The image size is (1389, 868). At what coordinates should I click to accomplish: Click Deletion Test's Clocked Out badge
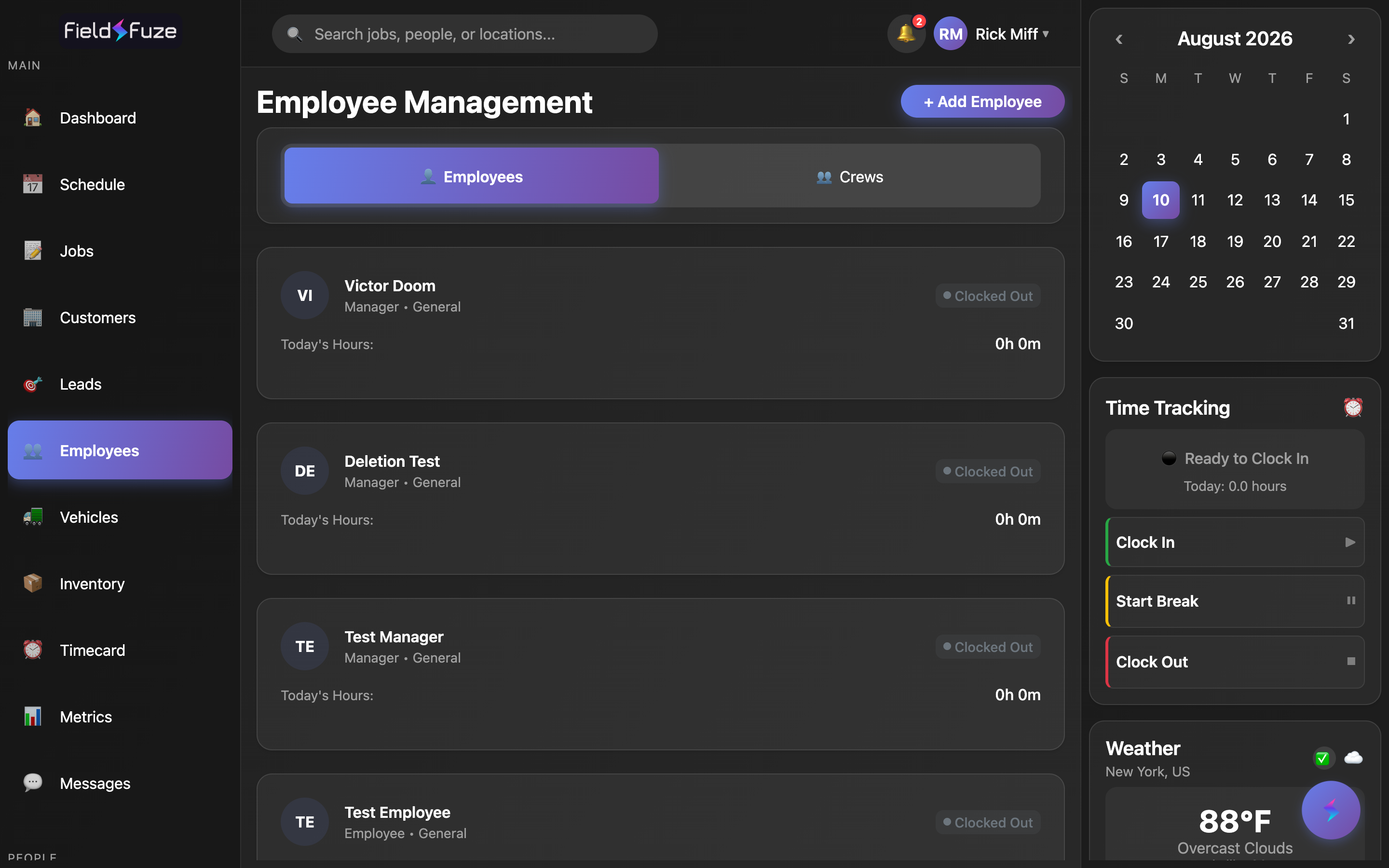click(x=988, y=471)
